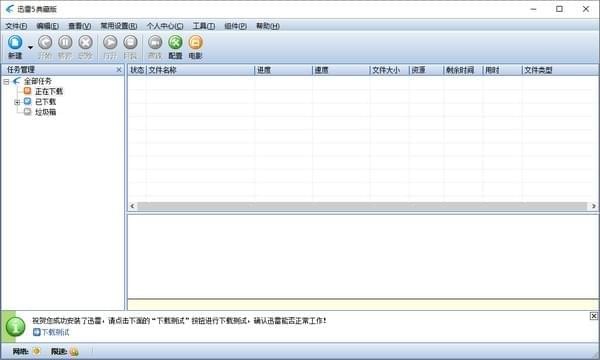The height and width of the screenshot is (360, 600).
Task: Click the 任务管理 panel title
Action: (x=21, y=70)
